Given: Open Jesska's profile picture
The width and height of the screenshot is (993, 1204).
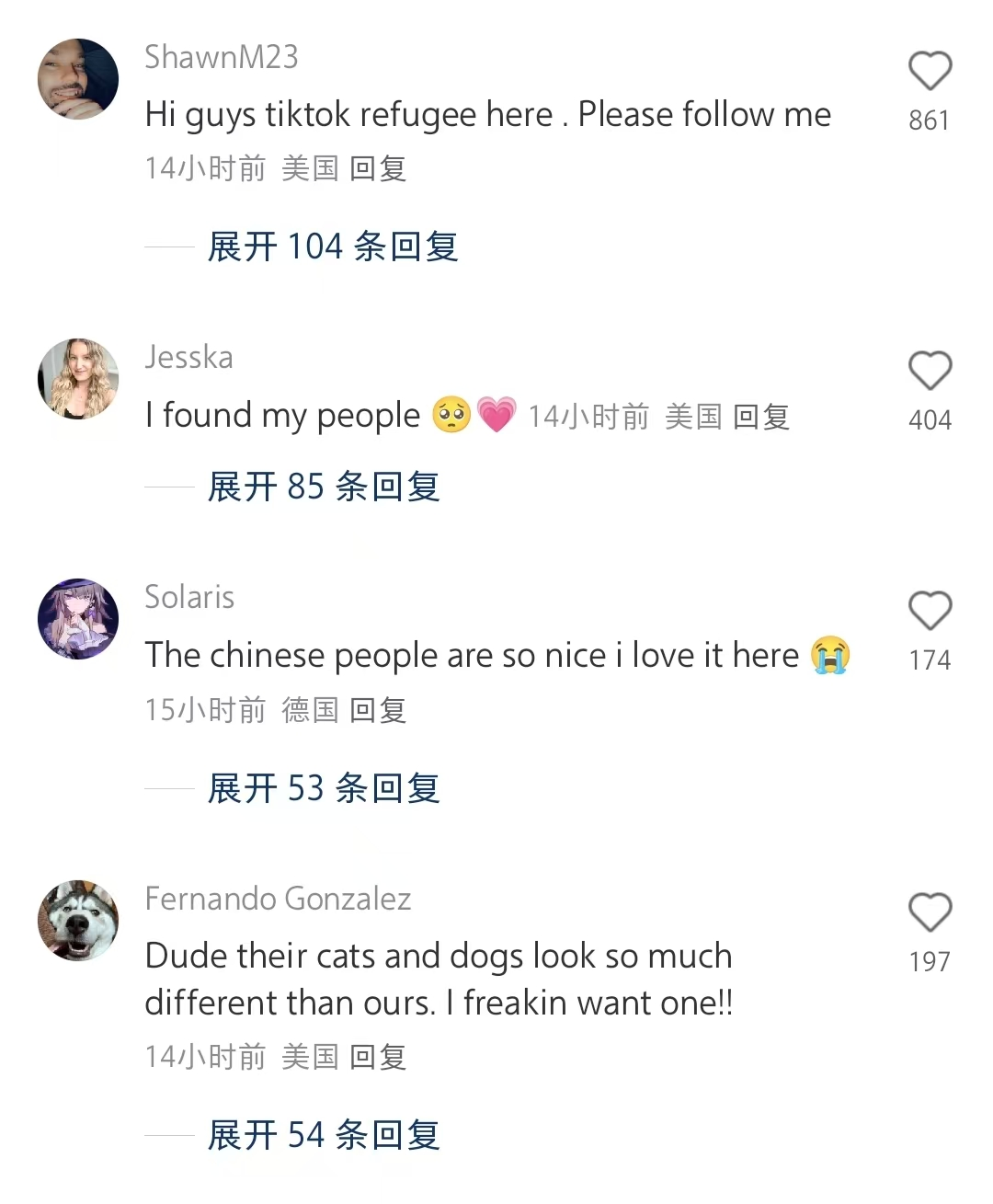Looking at the screenshot, I should click(x=78, y=379).
